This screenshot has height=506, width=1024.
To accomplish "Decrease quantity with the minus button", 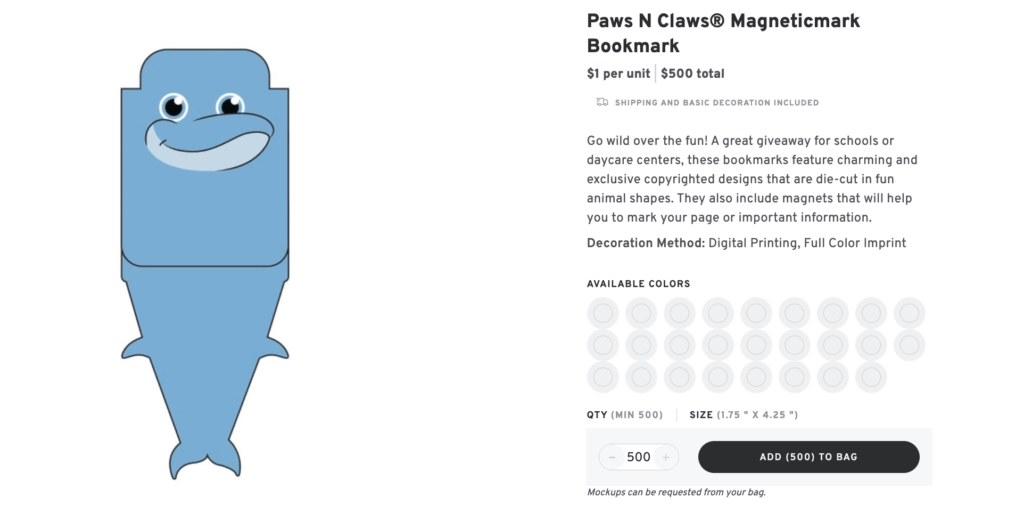I will point(612,457).
